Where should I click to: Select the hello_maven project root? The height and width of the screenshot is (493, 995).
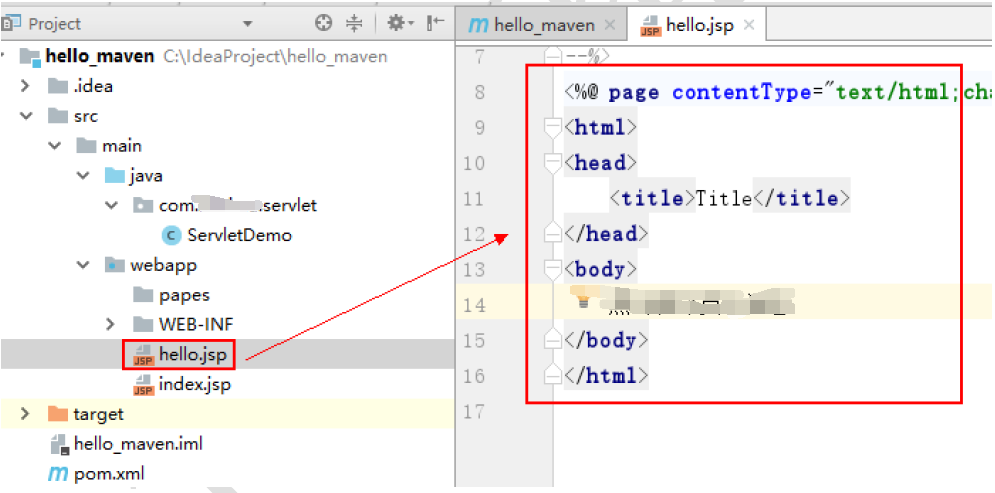pos(100,56)
